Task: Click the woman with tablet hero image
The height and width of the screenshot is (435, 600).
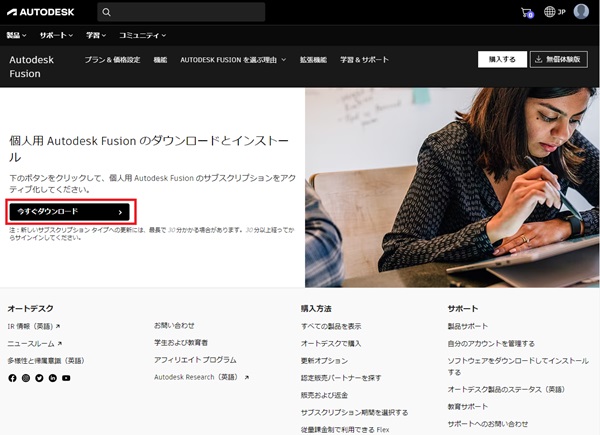Action: tap(452, 187)
